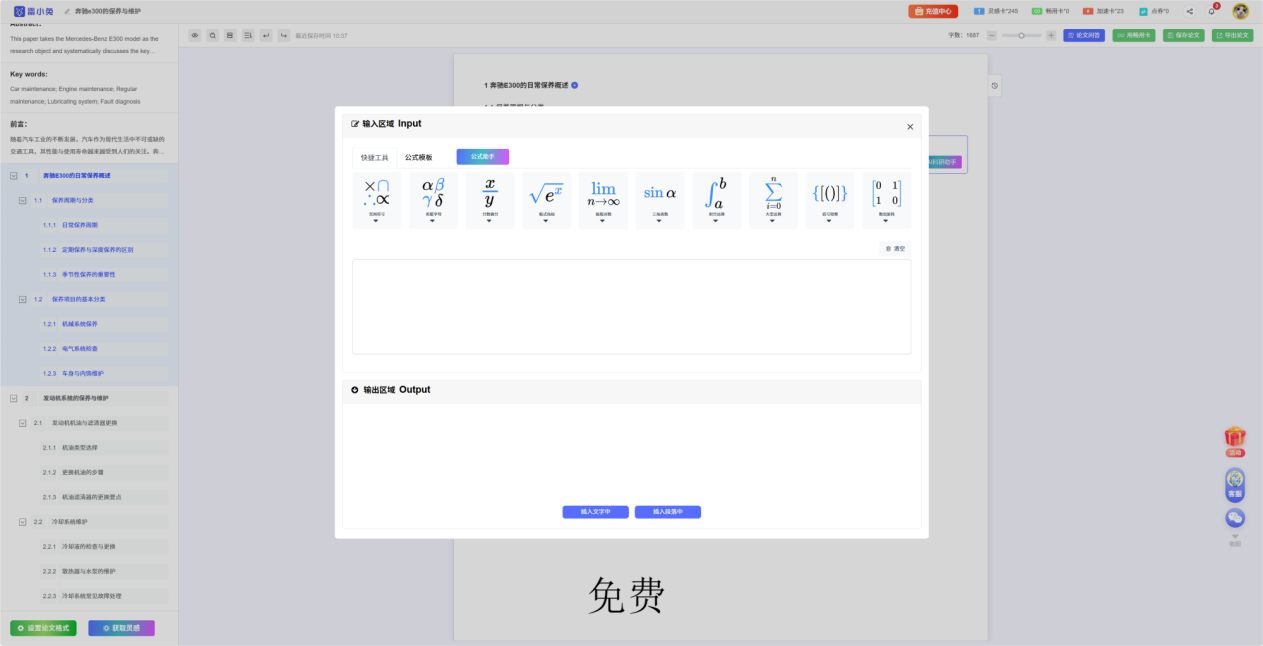Viewport: 1263px width, 646px height.
Task: Collapse chapter 1 奔驰E300的日常保养概述
Action: click(13, 175)
